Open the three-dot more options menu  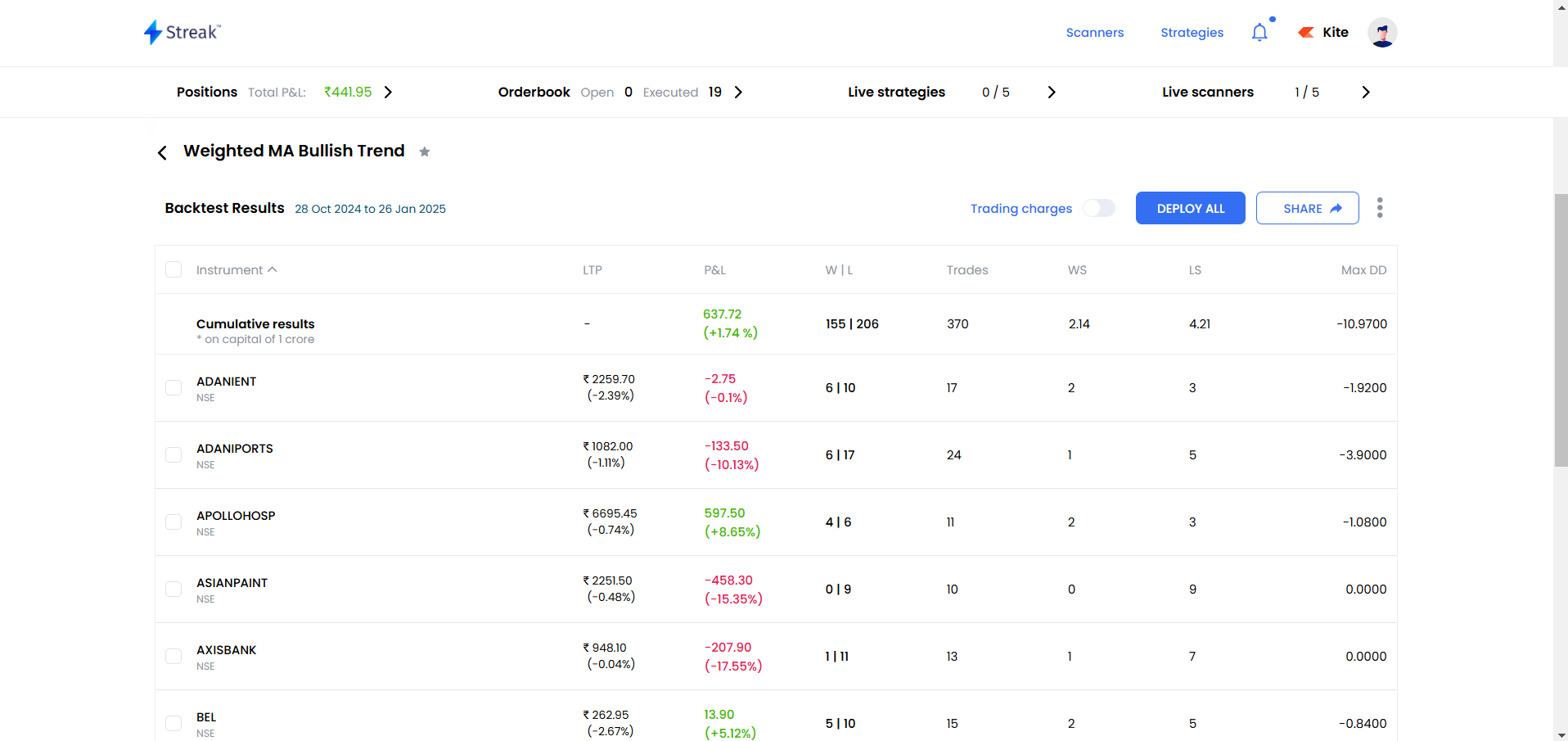1380,208
